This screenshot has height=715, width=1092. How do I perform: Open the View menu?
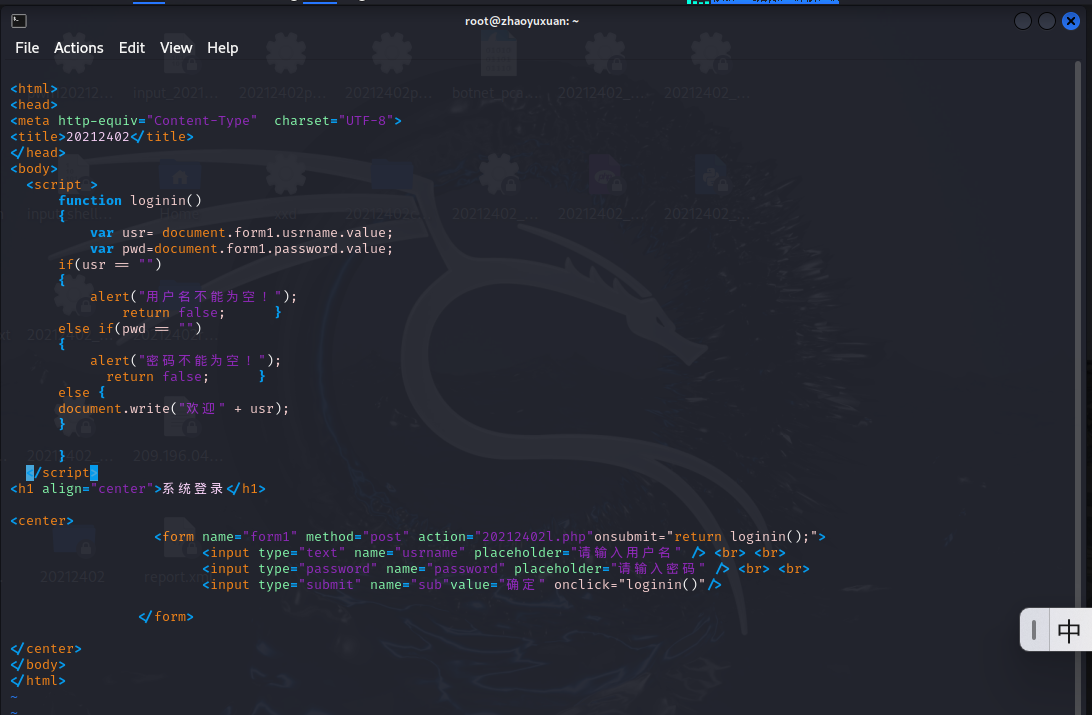pos(176,48)
